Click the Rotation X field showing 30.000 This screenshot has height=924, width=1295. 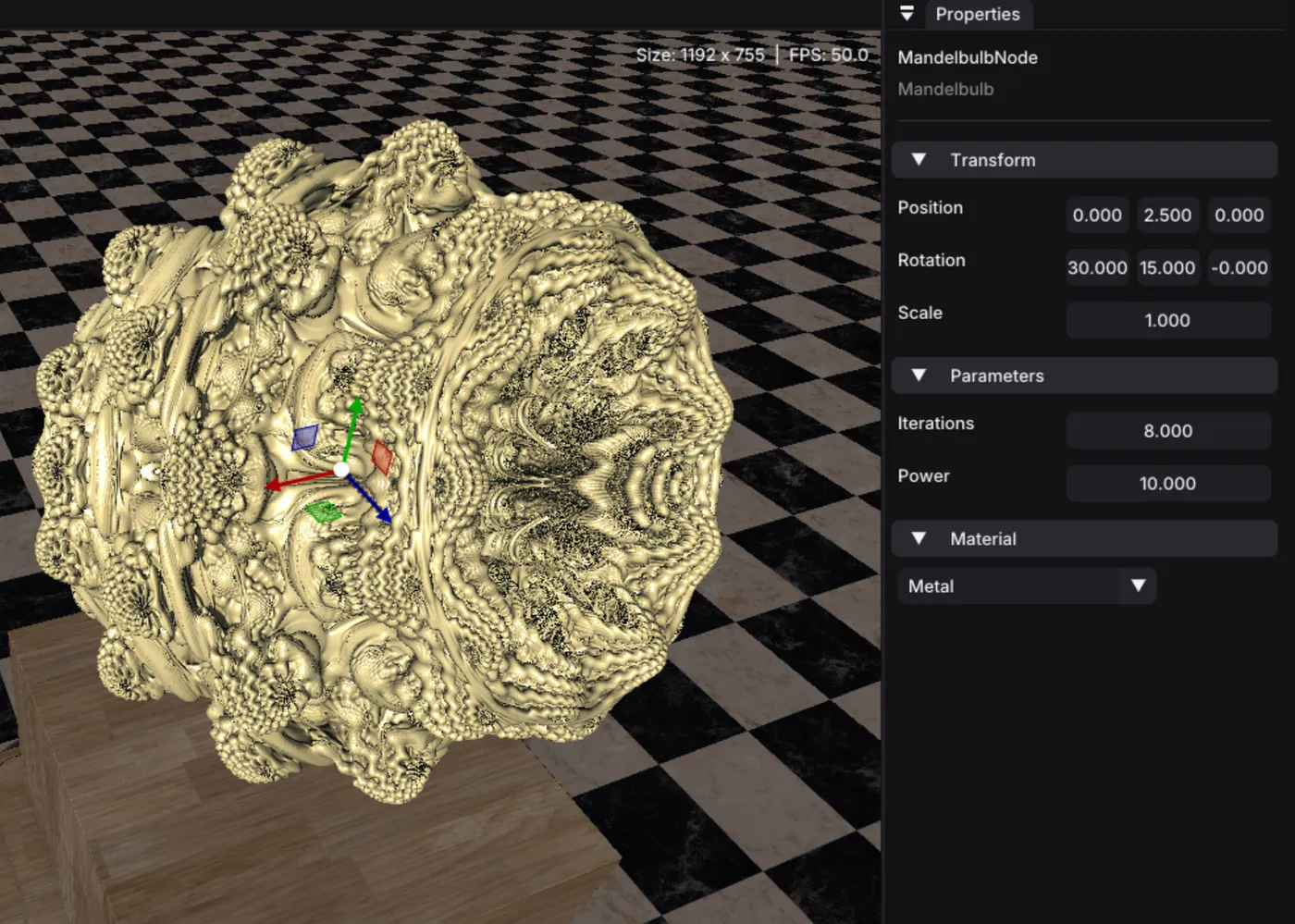pyautogui.click(x=1097, y=267)
